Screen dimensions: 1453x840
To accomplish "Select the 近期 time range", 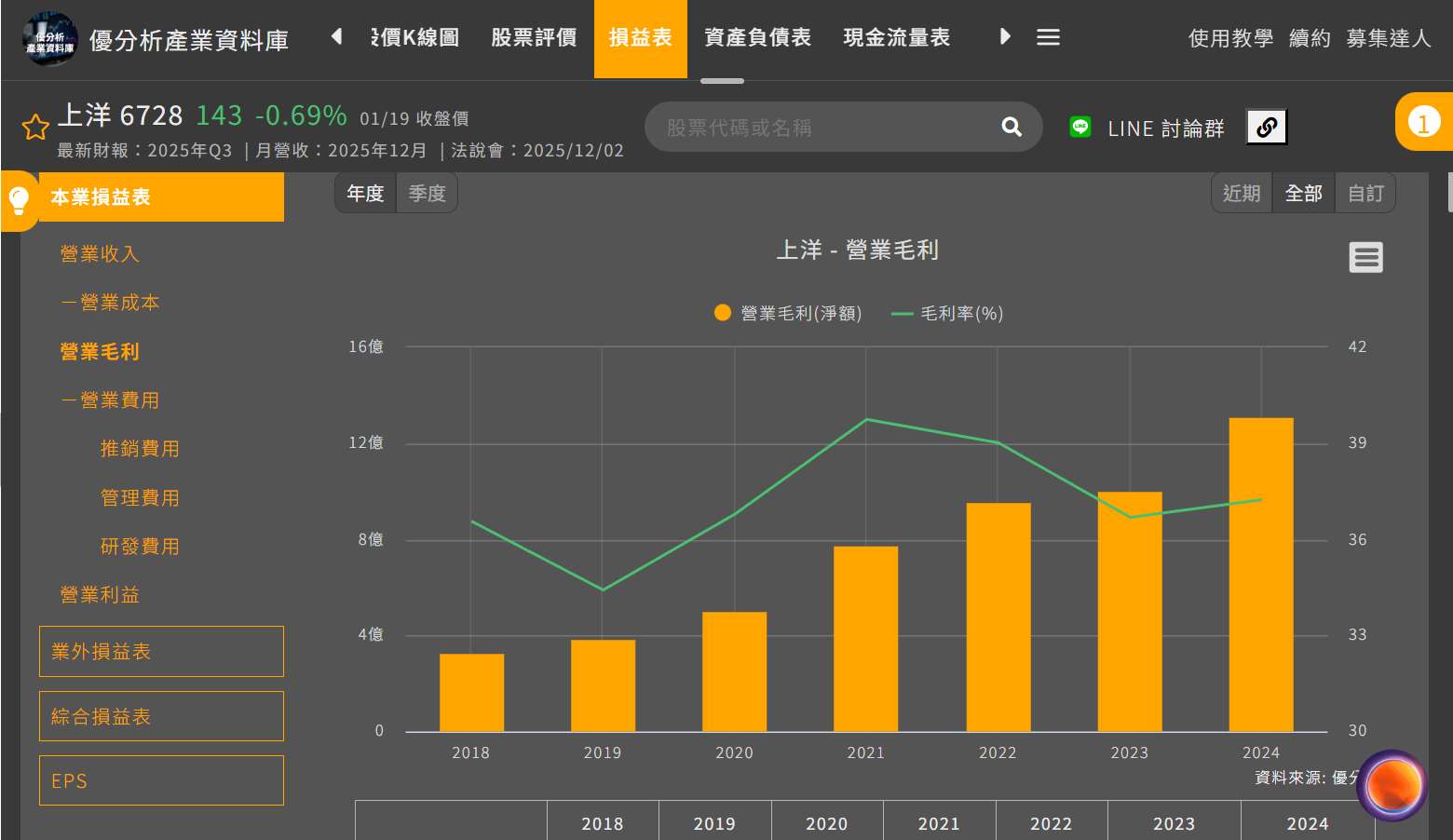I will click(x=1242, y=194).
